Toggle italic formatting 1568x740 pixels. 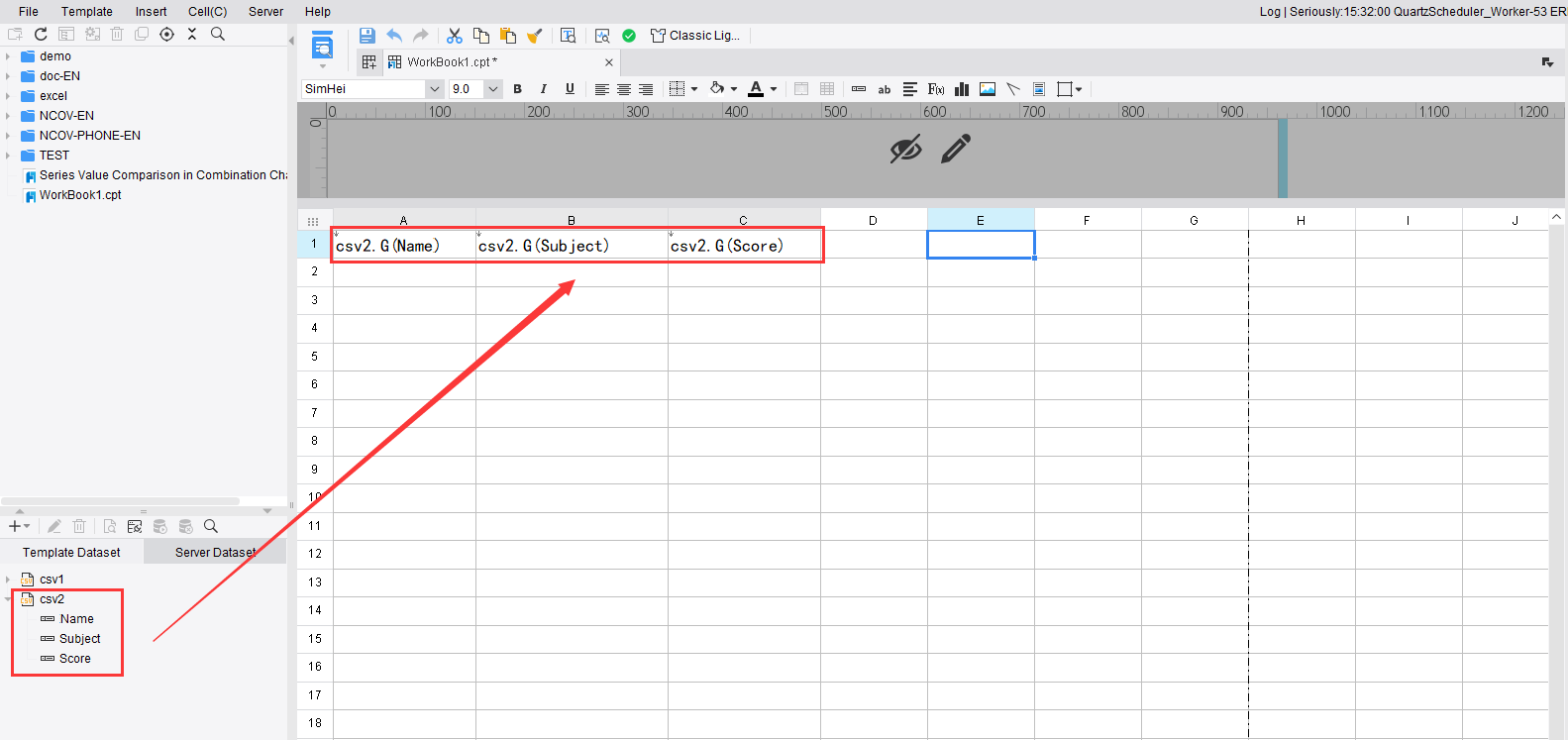click(x=543, y=89)
